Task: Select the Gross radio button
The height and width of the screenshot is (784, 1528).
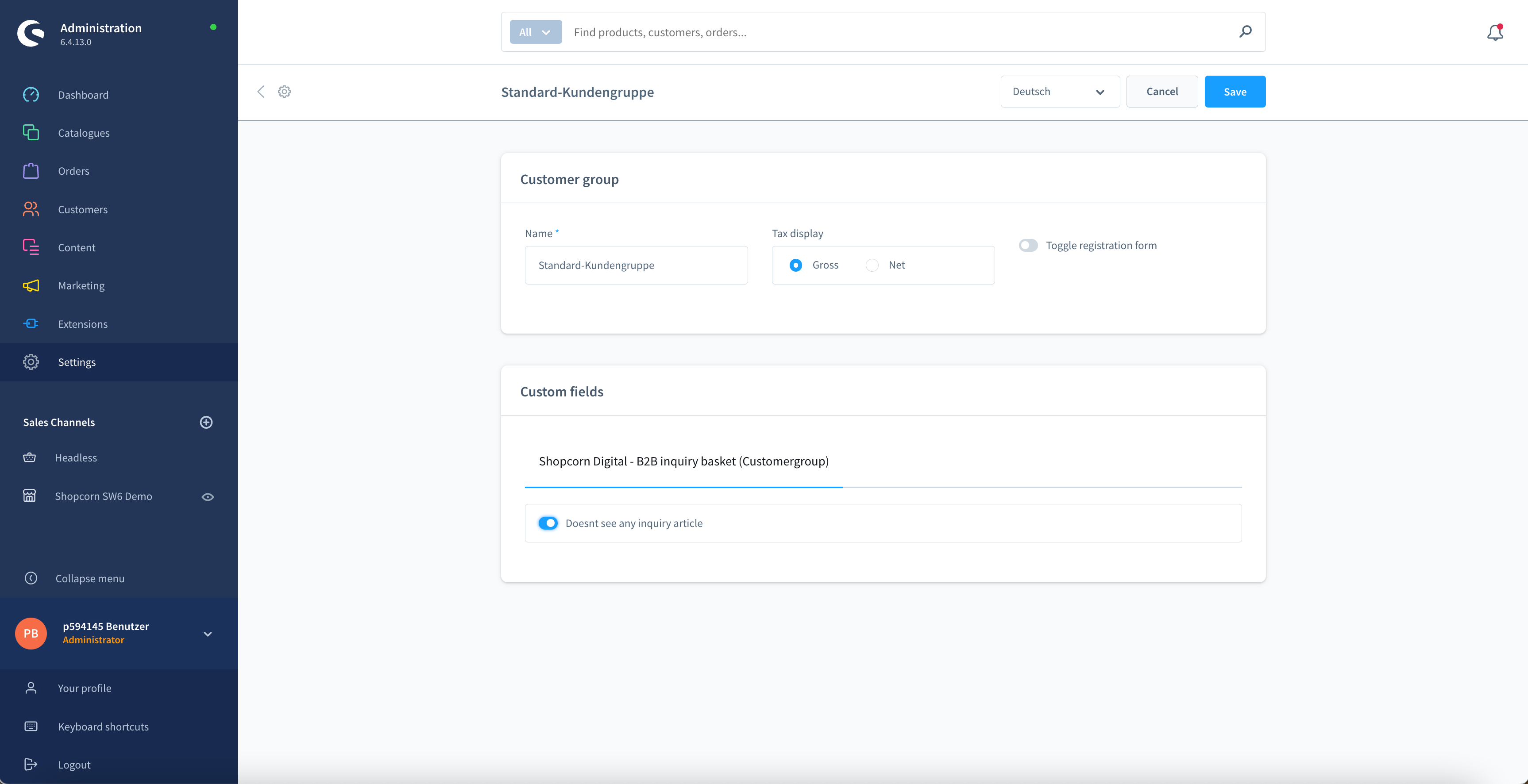Action: click(x=796, y=265)
